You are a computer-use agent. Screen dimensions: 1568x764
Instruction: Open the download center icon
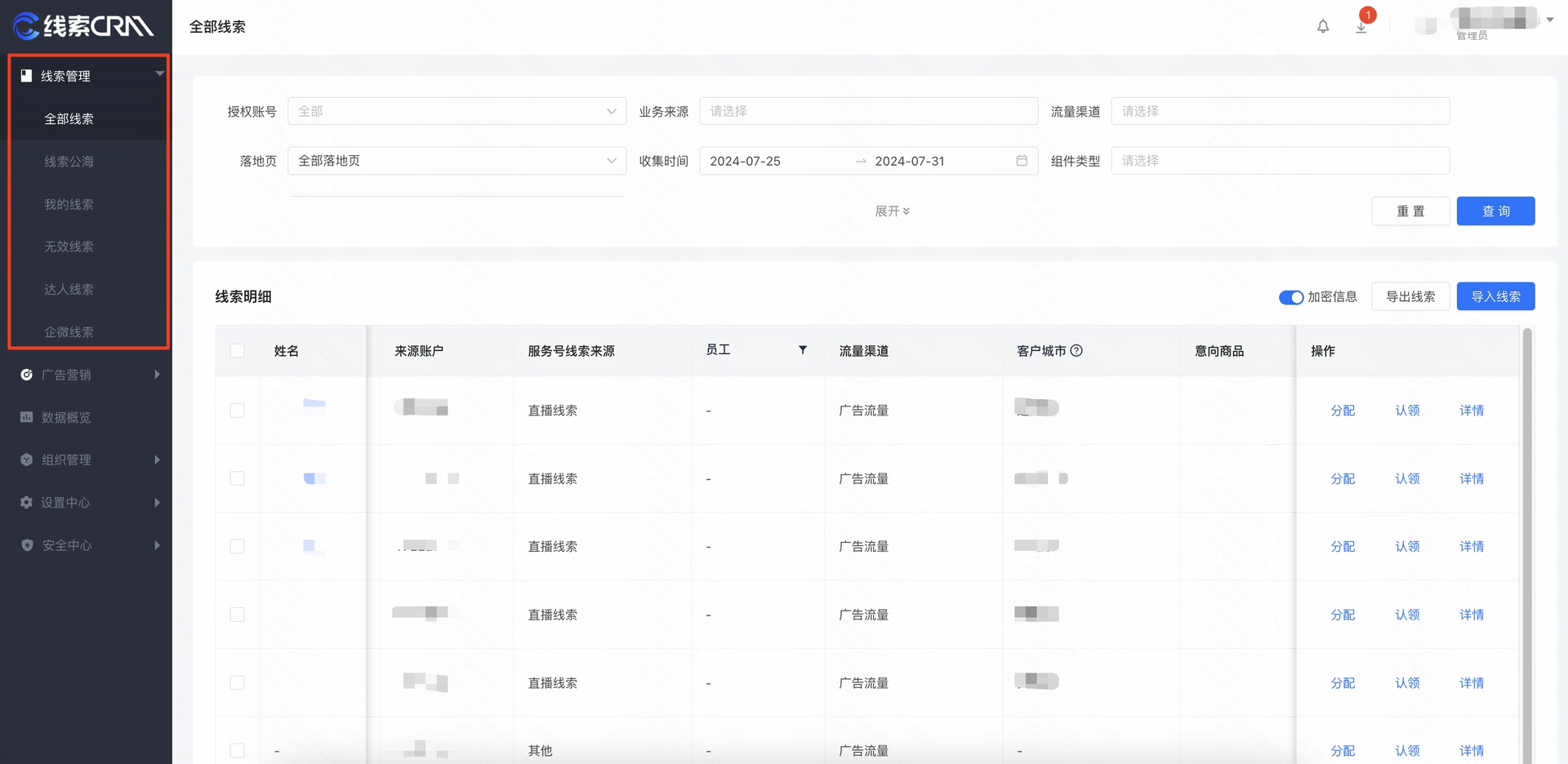click(x=1361, y=27)
